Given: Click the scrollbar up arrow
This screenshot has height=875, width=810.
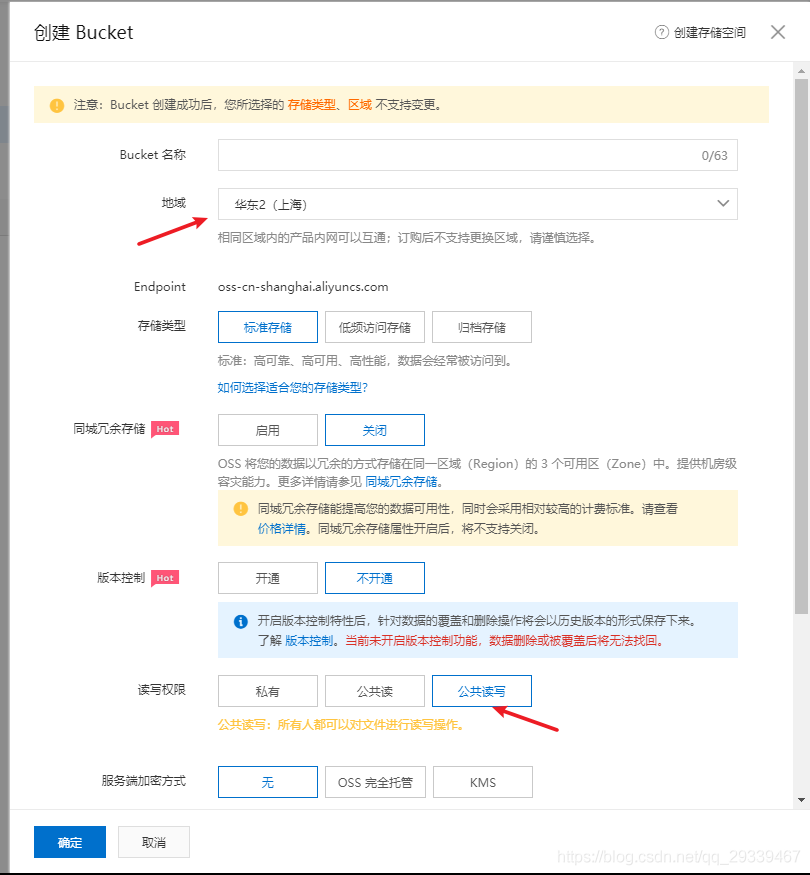Looking at the screenshot, I should coord(801,71).
